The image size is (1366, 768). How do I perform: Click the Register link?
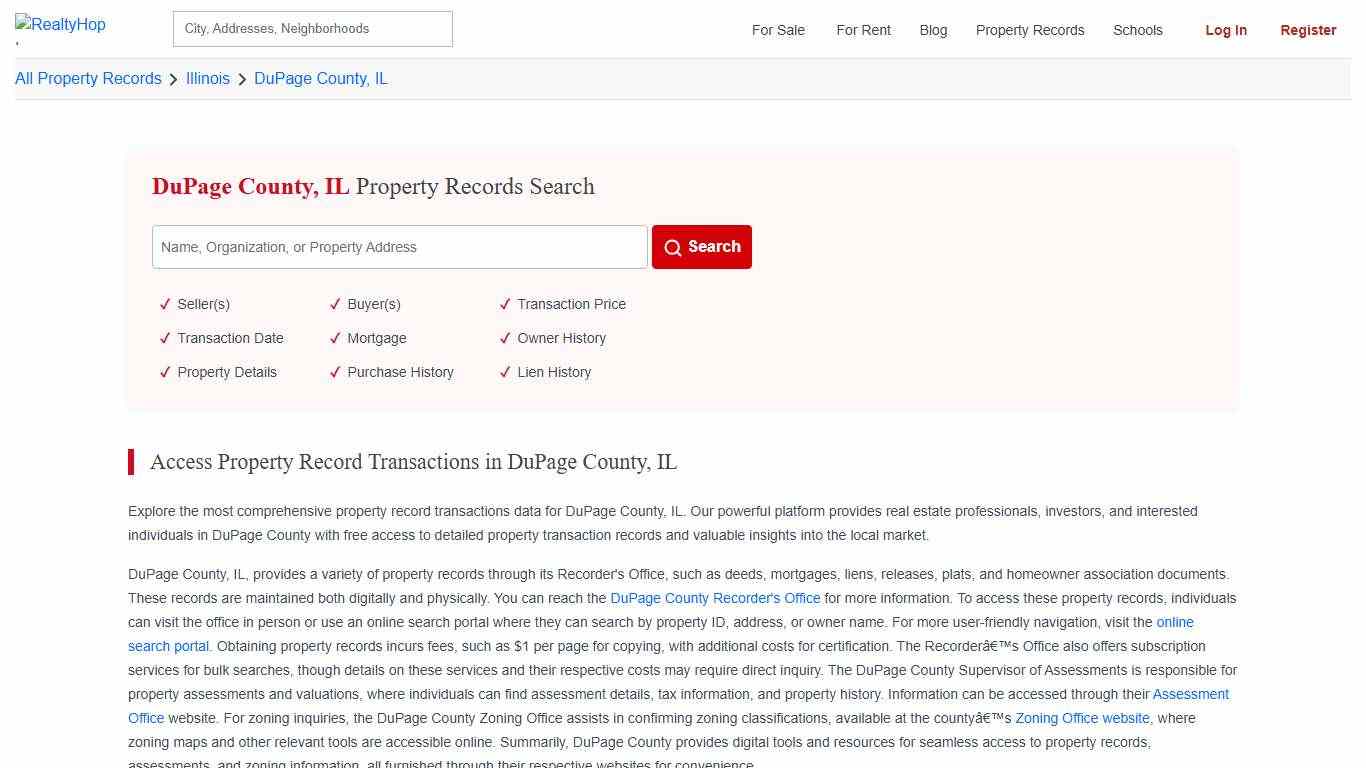click(x=1308, y=30)
